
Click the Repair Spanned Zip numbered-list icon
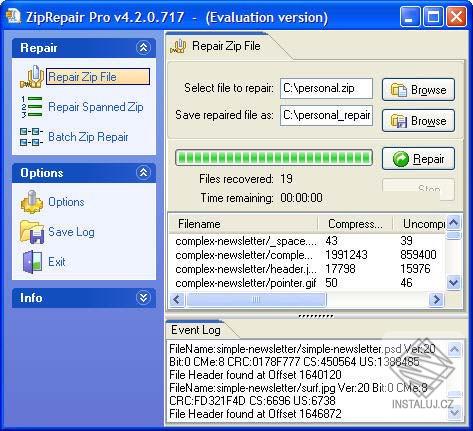pos(31,107)
